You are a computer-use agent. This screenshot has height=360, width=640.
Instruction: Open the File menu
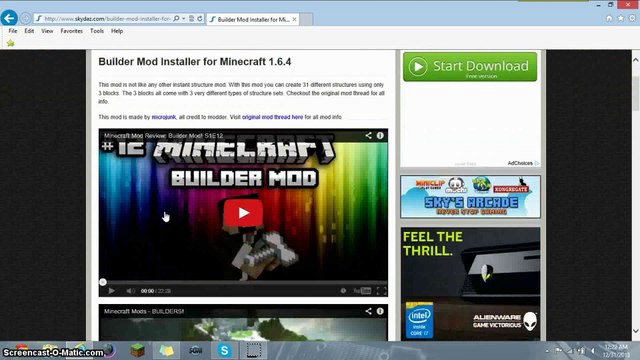[x=13, y=31]
